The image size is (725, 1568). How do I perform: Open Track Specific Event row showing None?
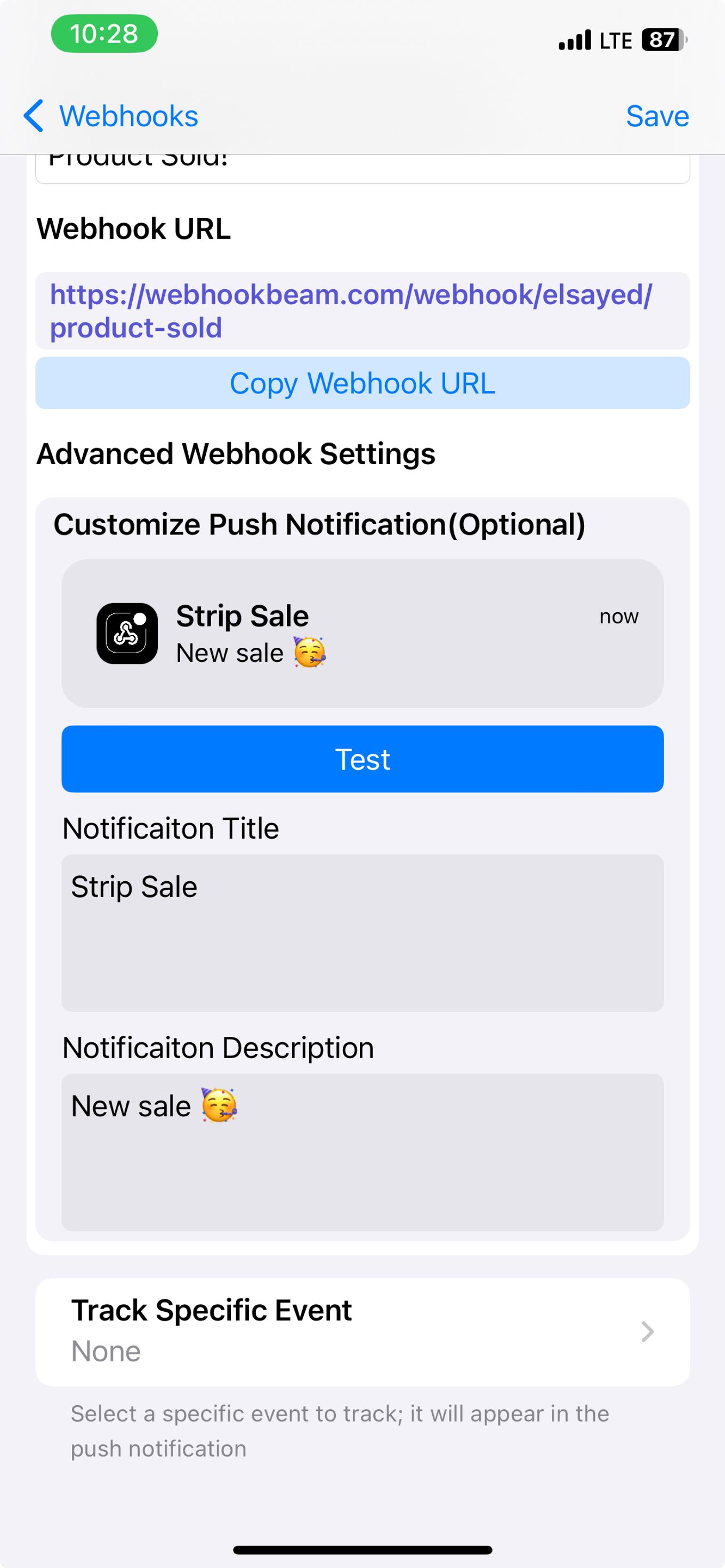coord(362,1331)
